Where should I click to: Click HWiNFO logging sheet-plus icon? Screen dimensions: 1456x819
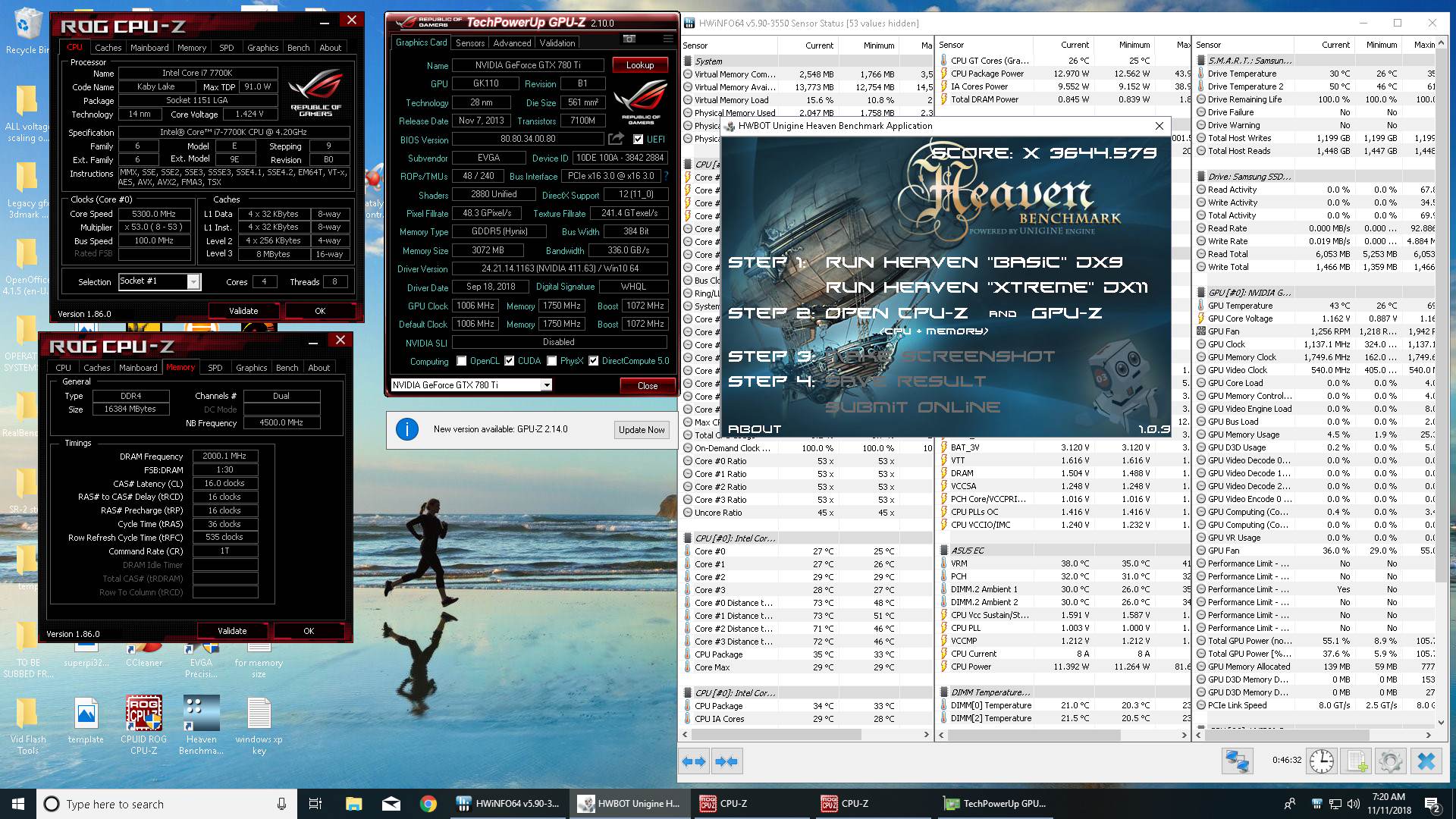pos(1357,761)
